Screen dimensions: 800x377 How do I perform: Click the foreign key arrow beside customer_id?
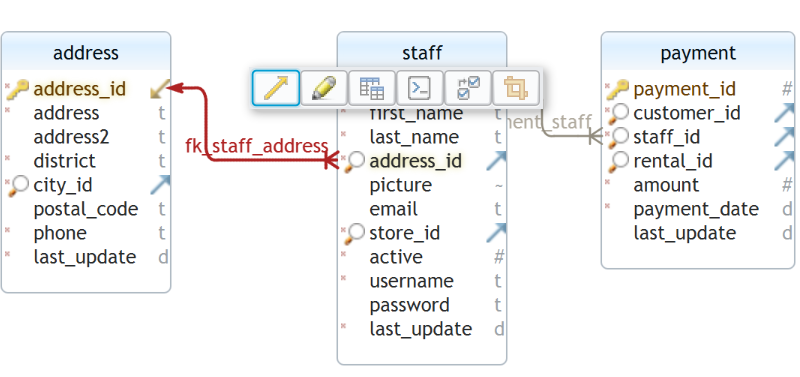[x=784, y=113]
